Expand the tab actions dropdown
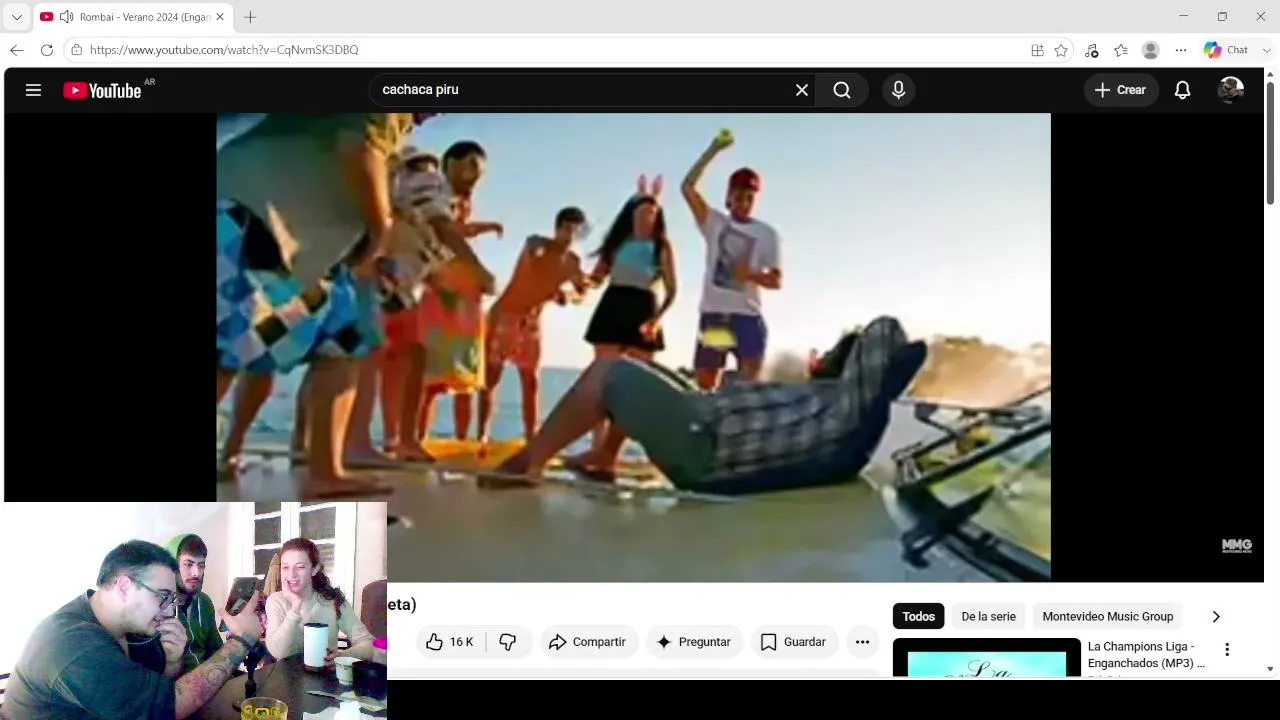The height and width of the screenshot is (720, 1280). (16, 17)
